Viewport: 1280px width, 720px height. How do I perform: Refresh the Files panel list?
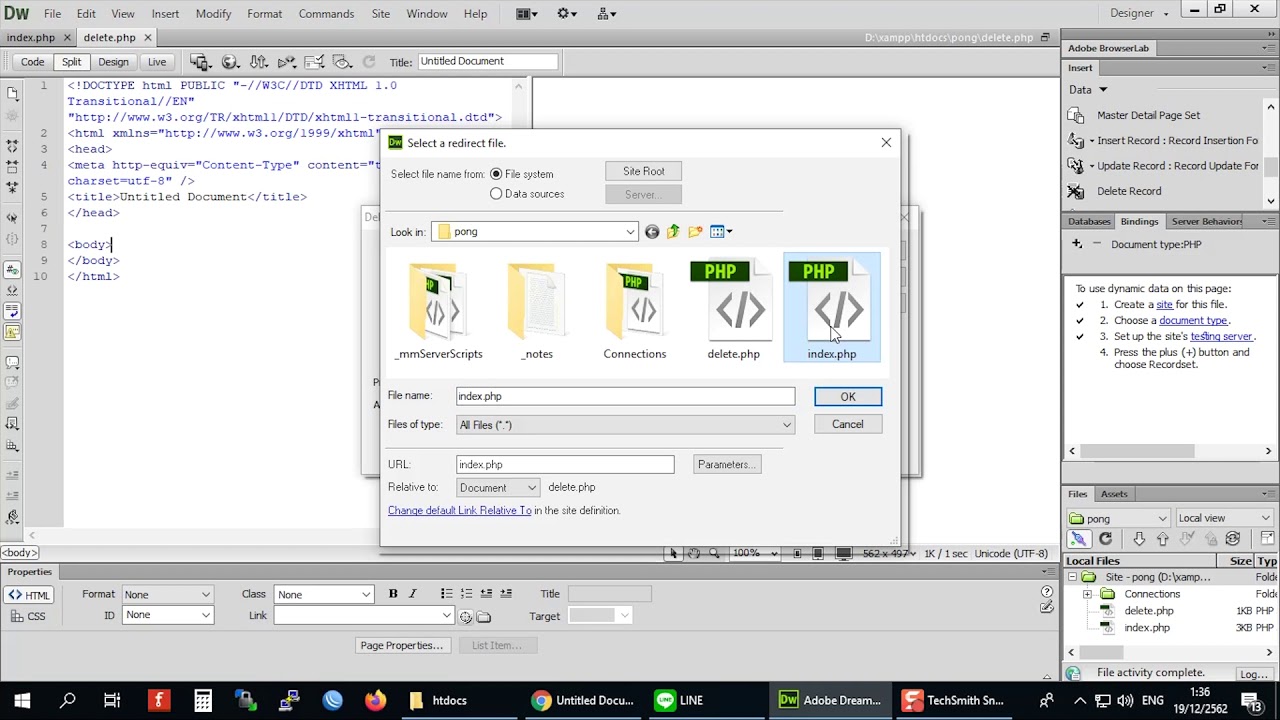point(1105,539)
